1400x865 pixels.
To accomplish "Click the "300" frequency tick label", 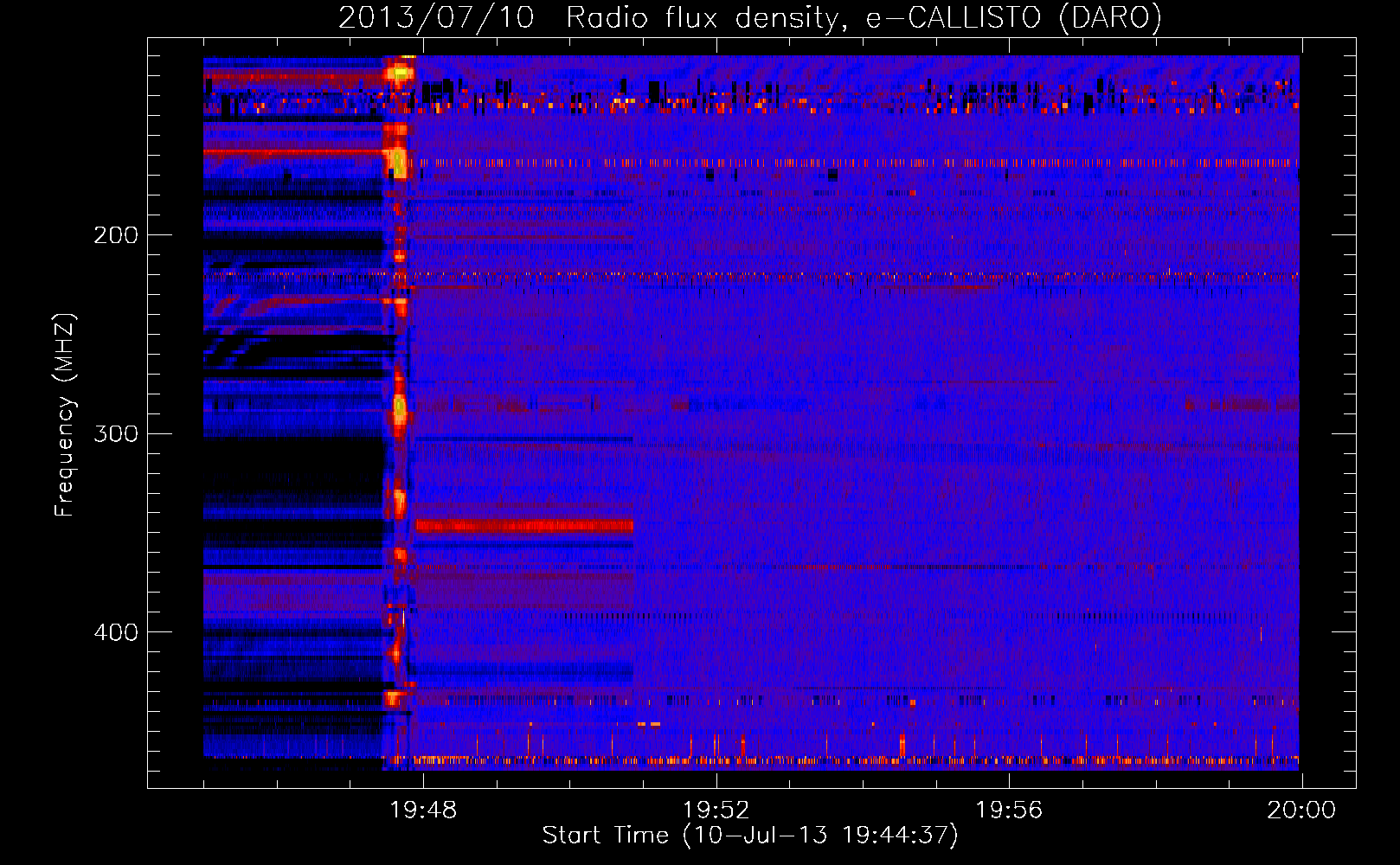I will 116,433.
